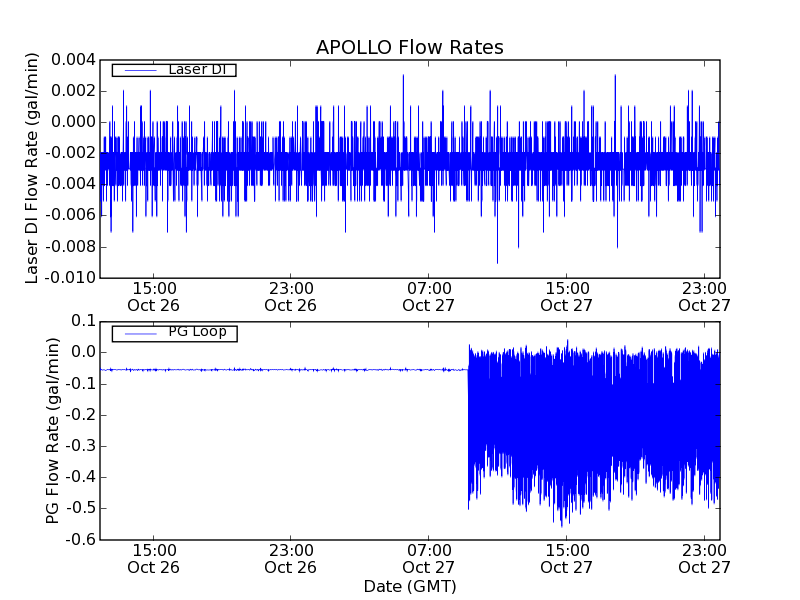Select the "Laser DI" legend label

tap(195, 70)
